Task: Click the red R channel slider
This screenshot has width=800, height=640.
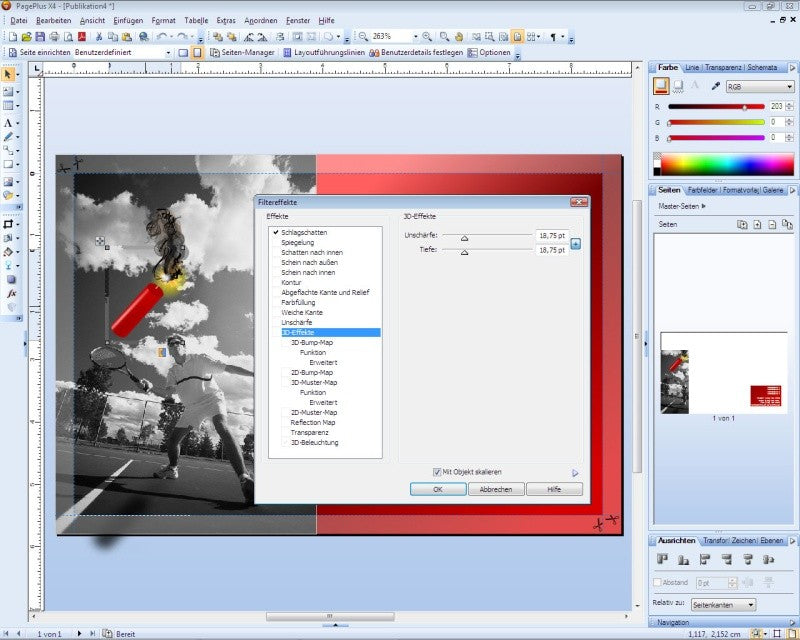Action: [x=716, y=107]
